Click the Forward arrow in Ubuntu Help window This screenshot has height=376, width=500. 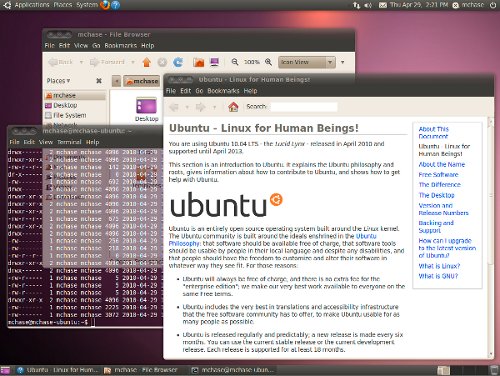click(201, 107)
